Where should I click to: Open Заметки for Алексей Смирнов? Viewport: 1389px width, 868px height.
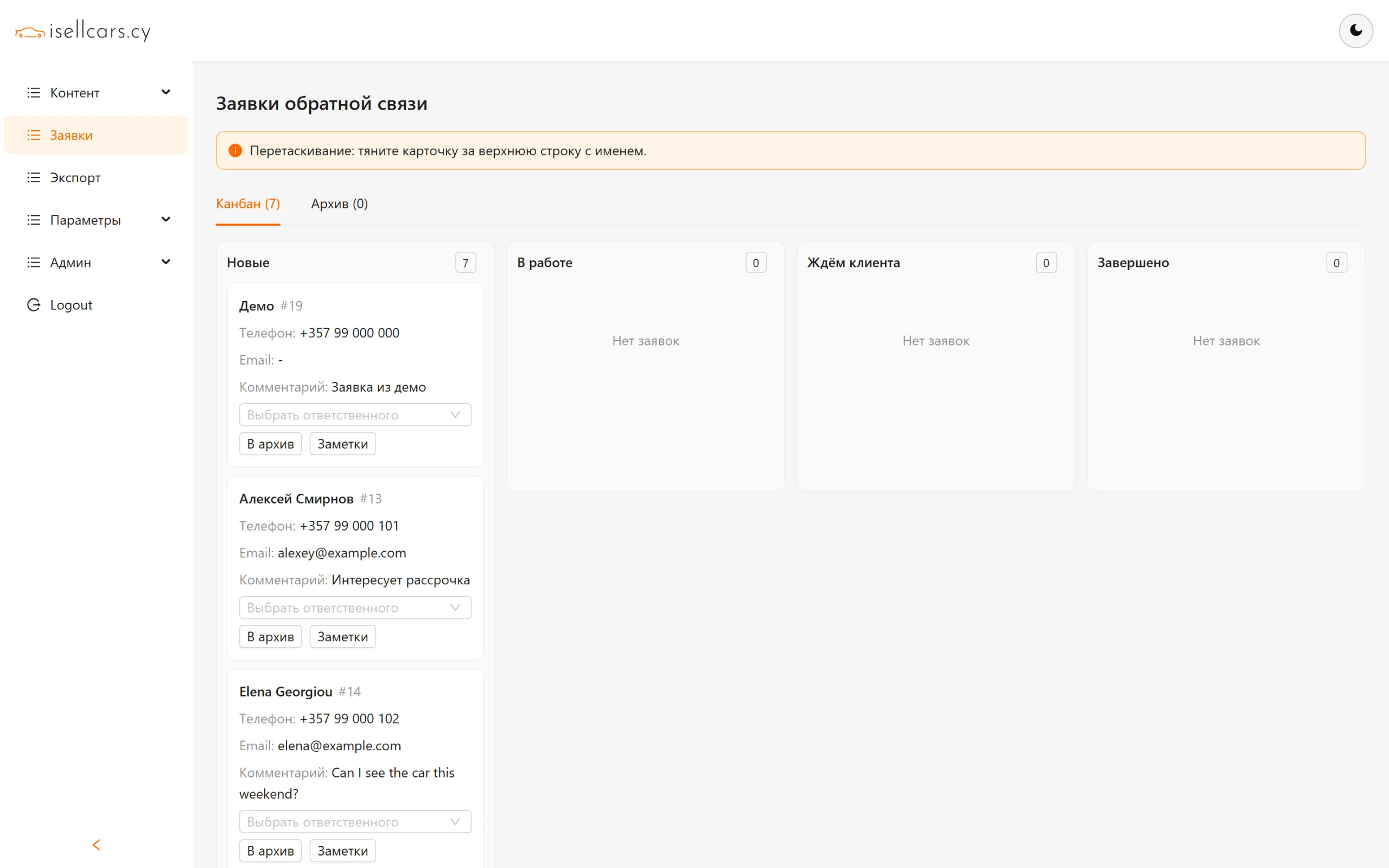(343, 637)
